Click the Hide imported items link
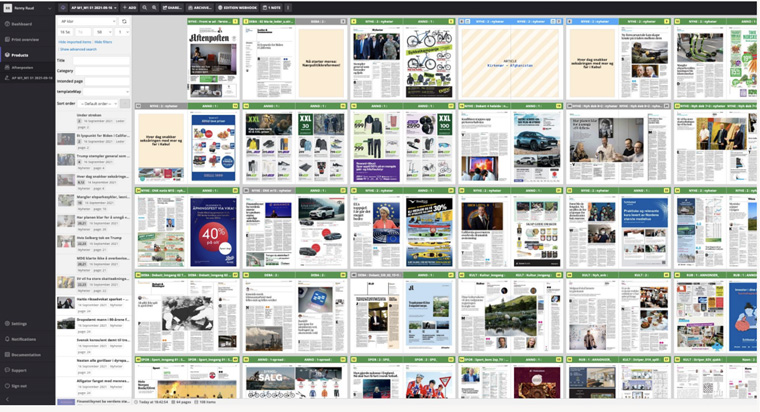Viewport: 760px width, 412px height. (75, 42)
